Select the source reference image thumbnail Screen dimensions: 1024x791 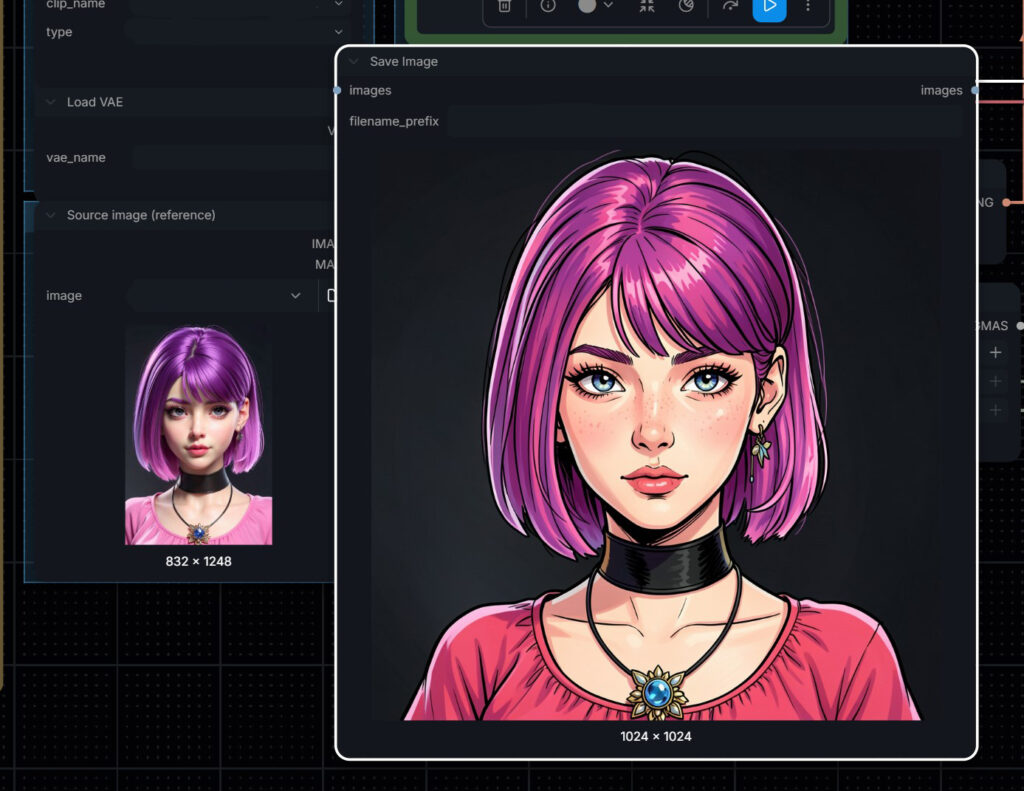[x=199, y=435]
